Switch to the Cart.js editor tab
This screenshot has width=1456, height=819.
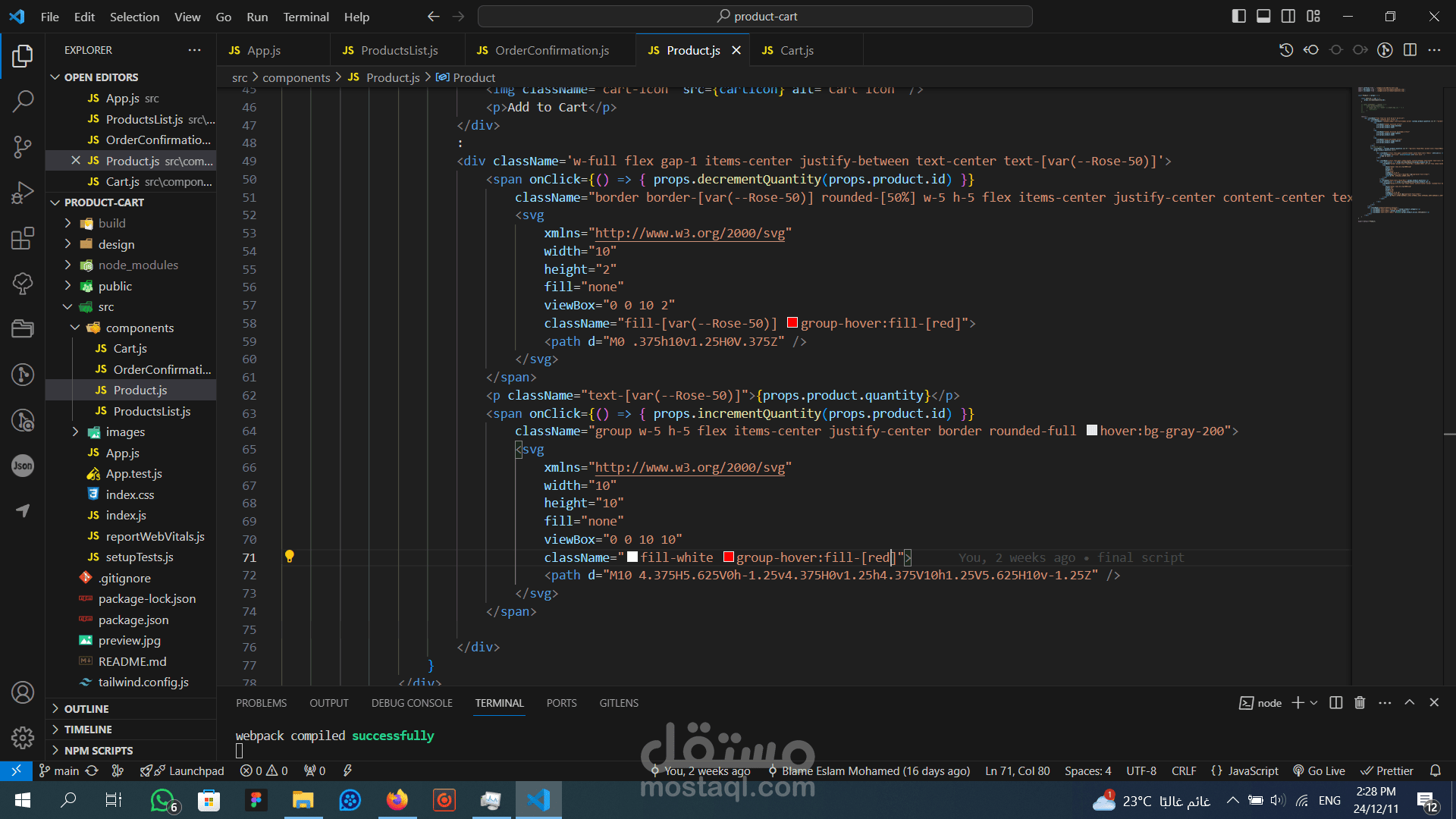[796, 50]
